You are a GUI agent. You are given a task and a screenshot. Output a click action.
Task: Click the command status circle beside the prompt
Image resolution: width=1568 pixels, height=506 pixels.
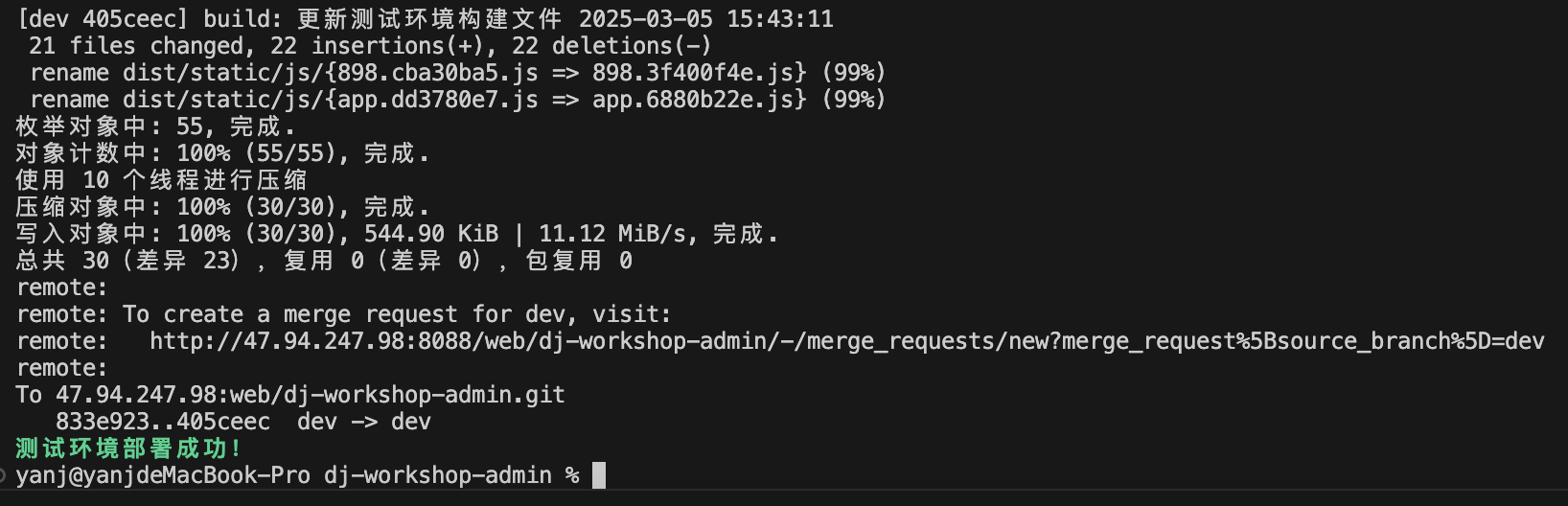click(4, 475)
